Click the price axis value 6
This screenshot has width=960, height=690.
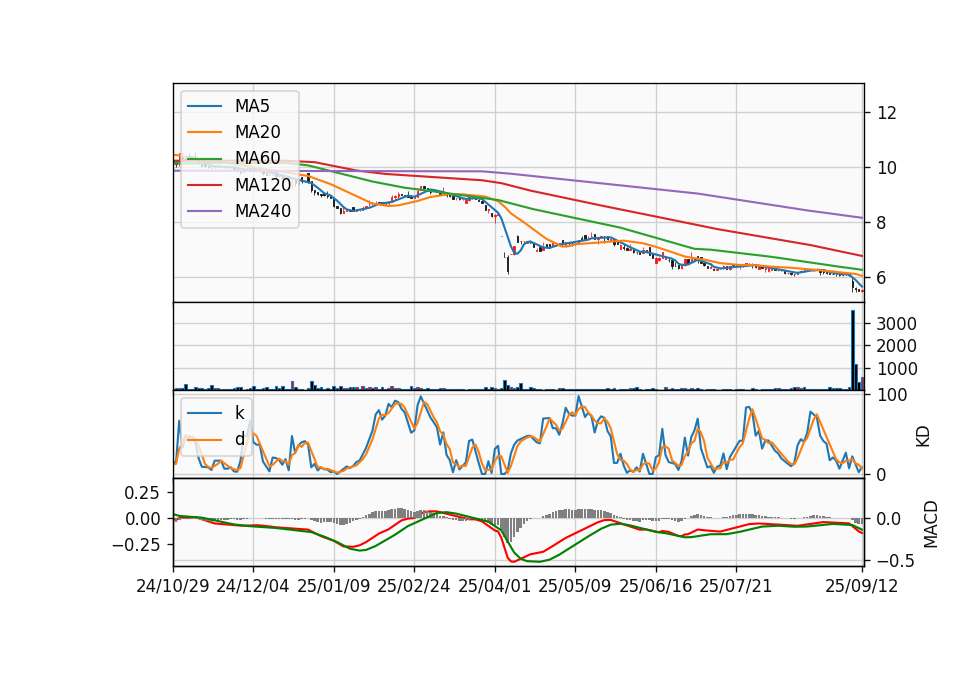click(x=882, y=278)
